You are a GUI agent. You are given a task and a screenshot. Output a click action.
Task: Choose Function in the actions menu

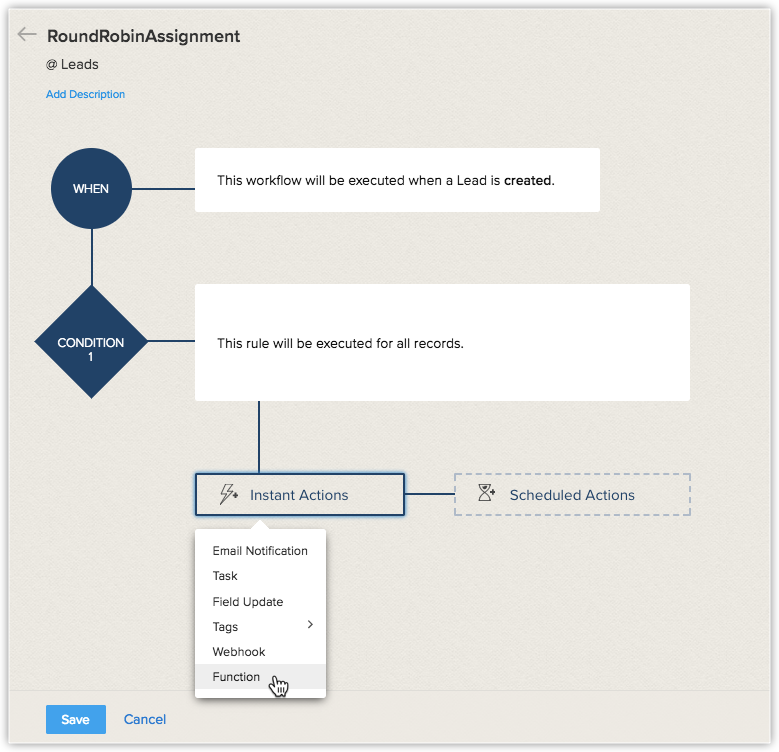pos(260,677)
